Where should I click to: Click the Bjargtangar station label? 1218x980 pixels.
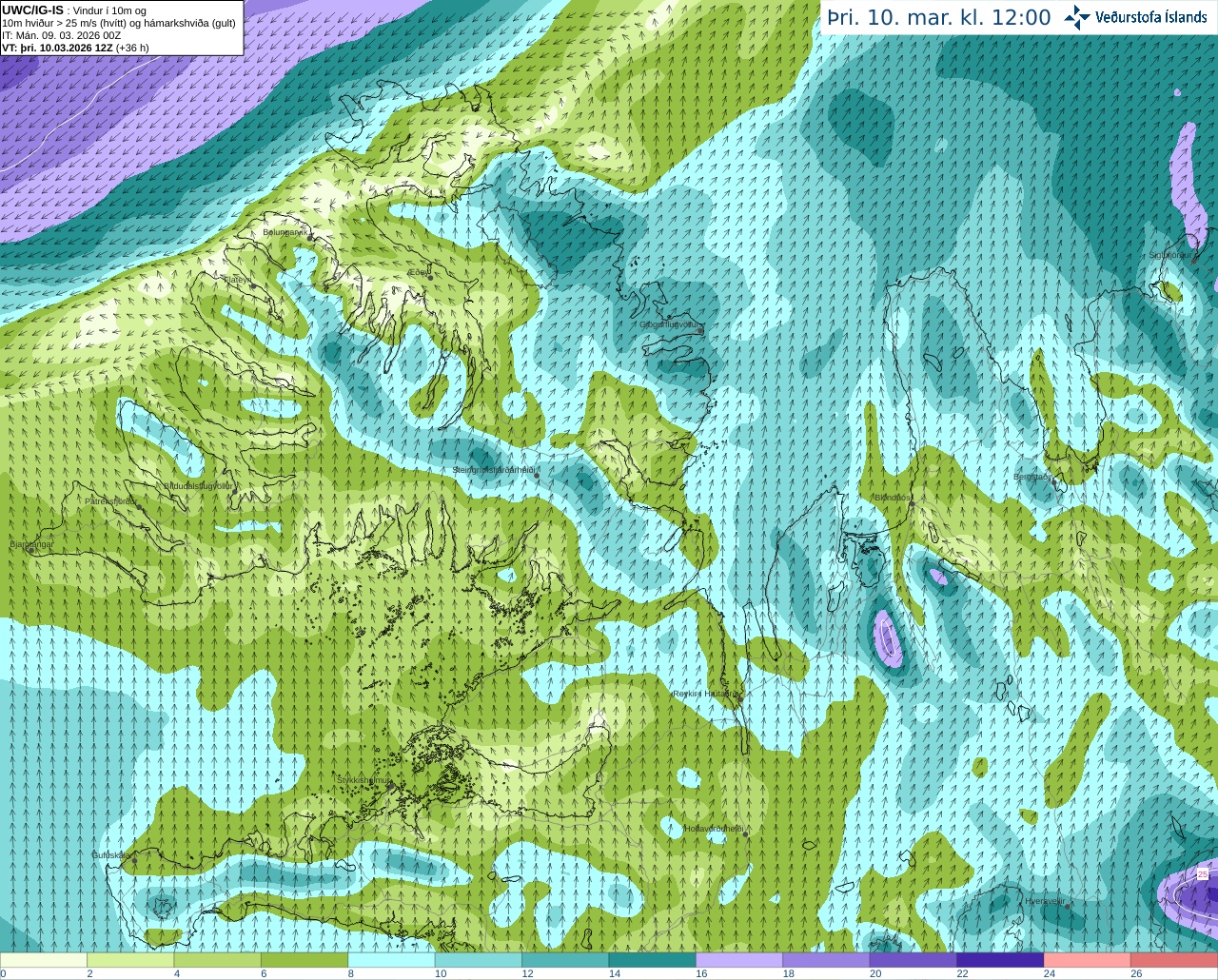(31, 545)
